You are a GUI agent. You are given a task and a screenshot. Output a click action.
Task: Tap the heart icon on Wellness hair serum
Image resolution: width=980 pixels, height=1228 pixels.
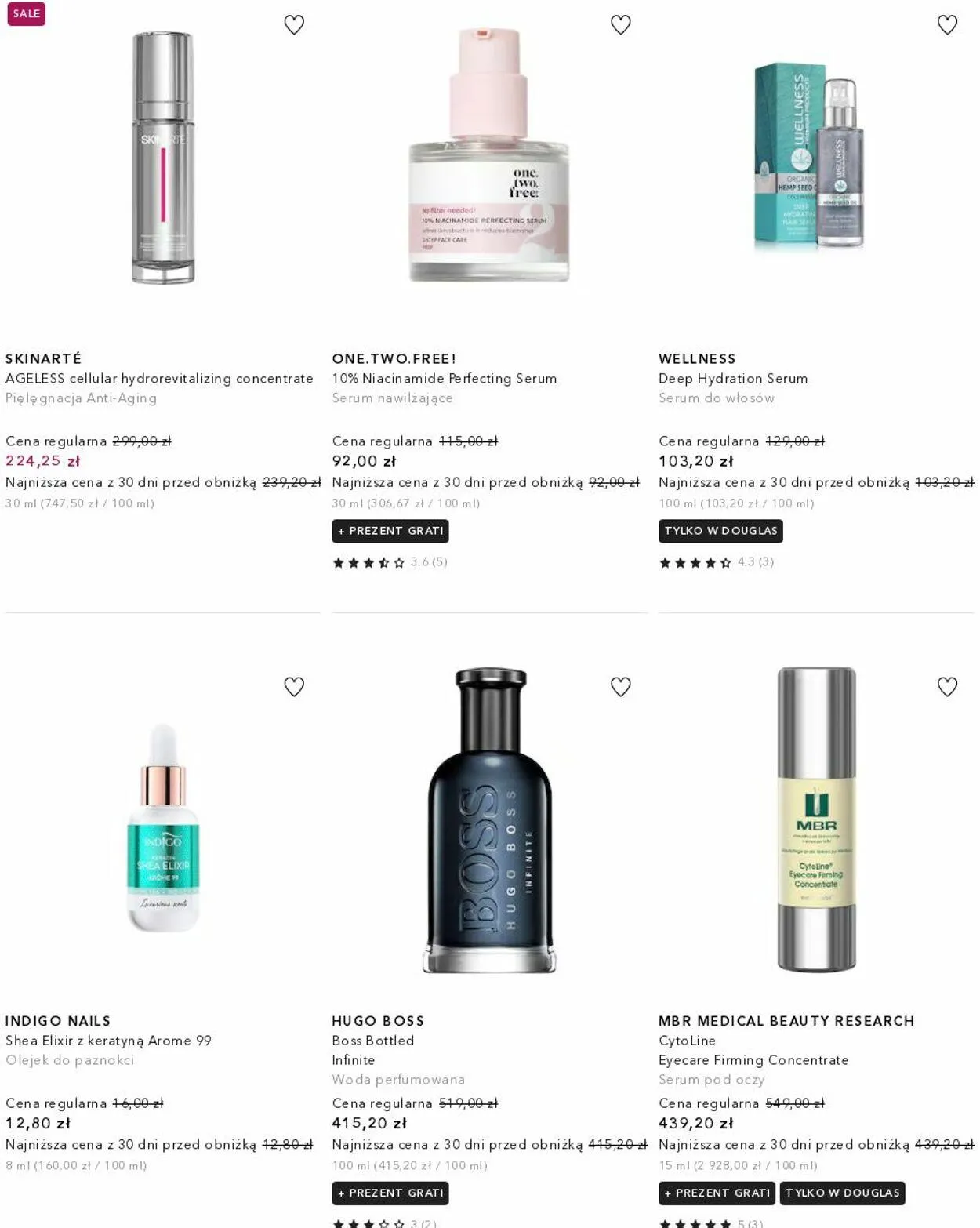947,25
